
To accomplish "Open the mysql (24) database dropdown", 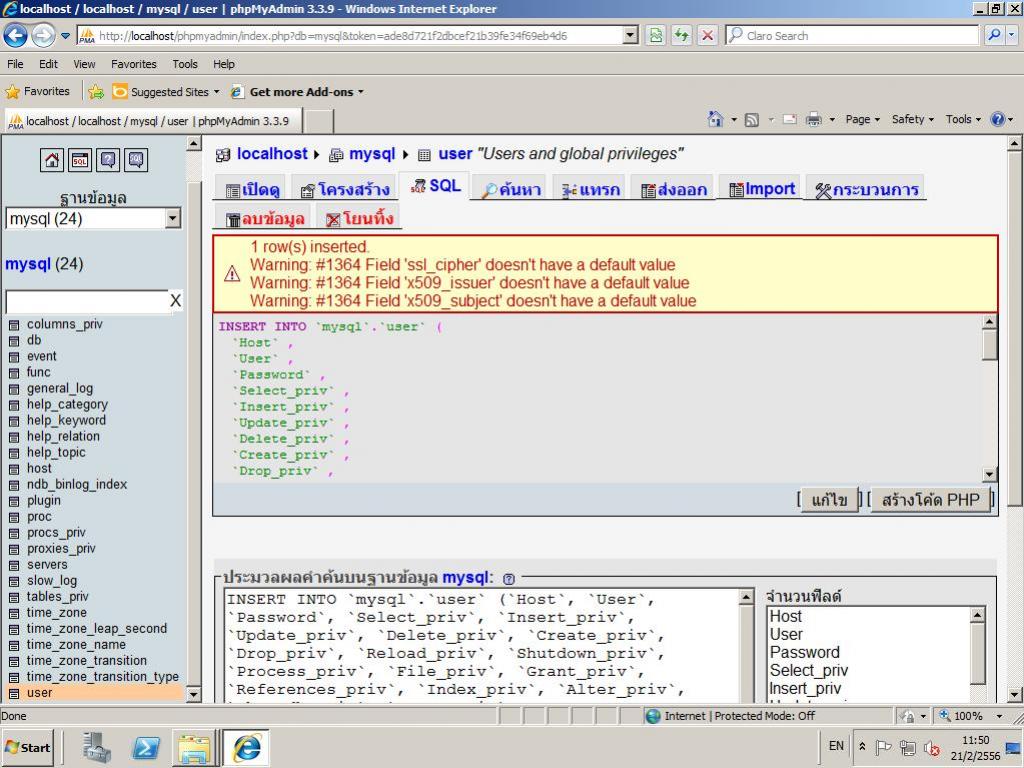I will [172, 219].
